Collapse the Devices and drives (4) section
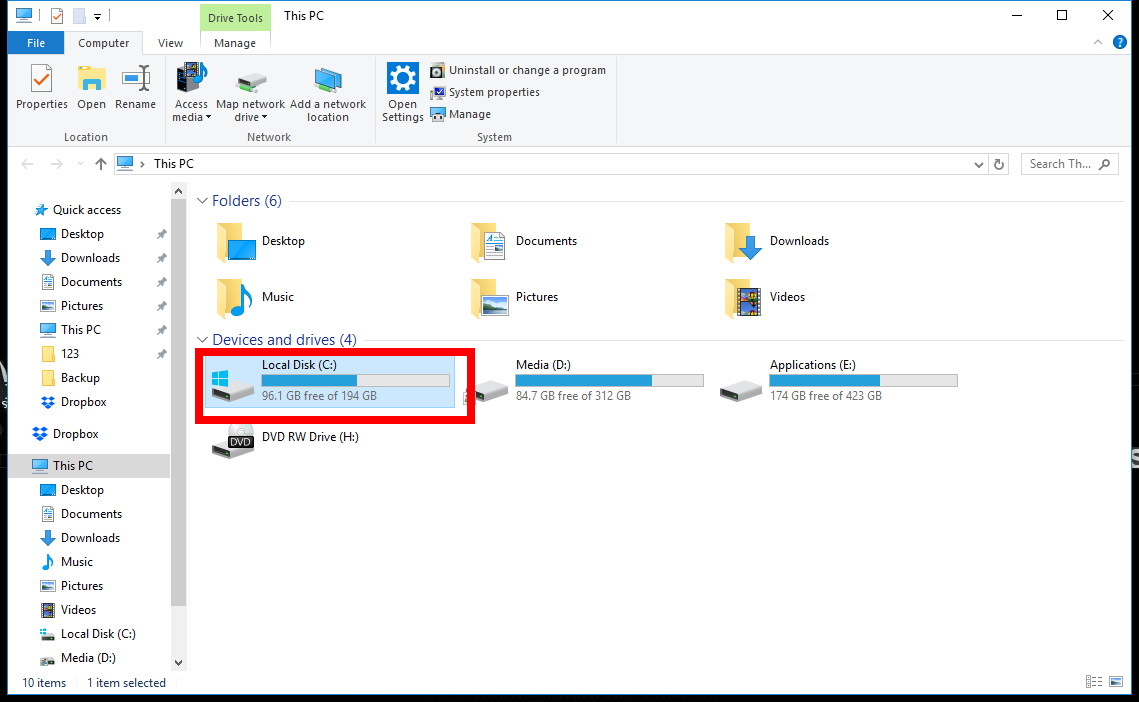The image size is (1139, 702). tap(202, 339)
